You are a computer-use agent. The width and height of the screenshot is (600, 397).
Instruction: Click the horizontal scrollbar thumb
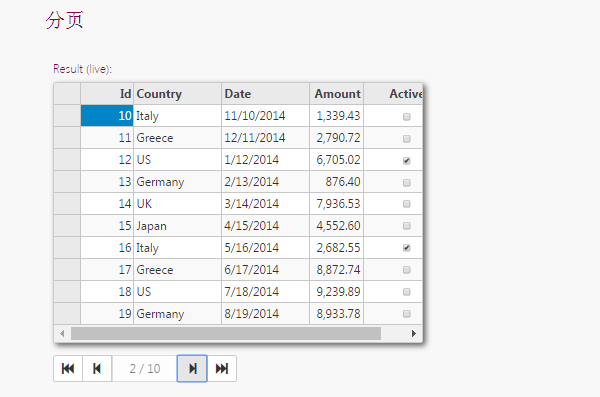[x=226, y=333]
